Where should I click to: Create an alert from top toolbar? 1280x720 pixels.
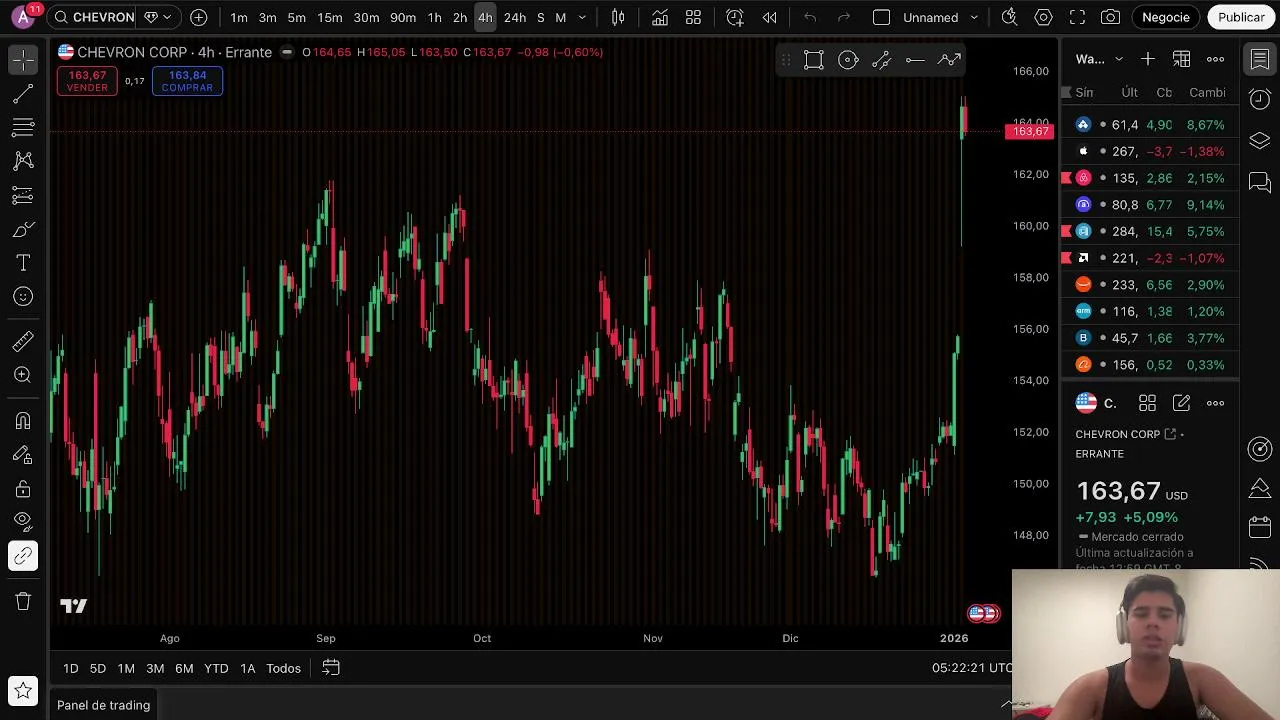(x=735, y=17)
